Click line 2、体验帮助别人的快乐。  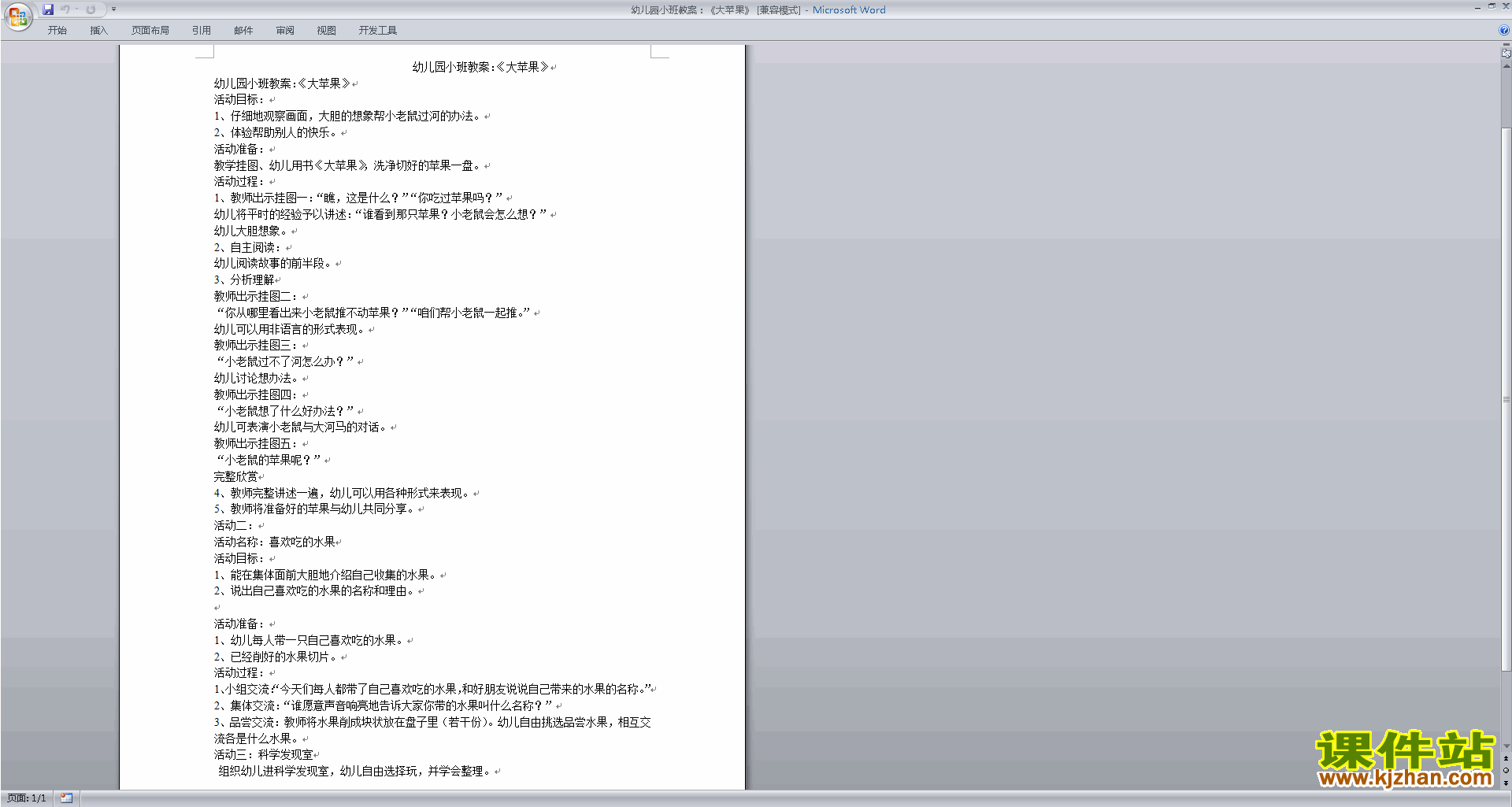tap(276, 133)
